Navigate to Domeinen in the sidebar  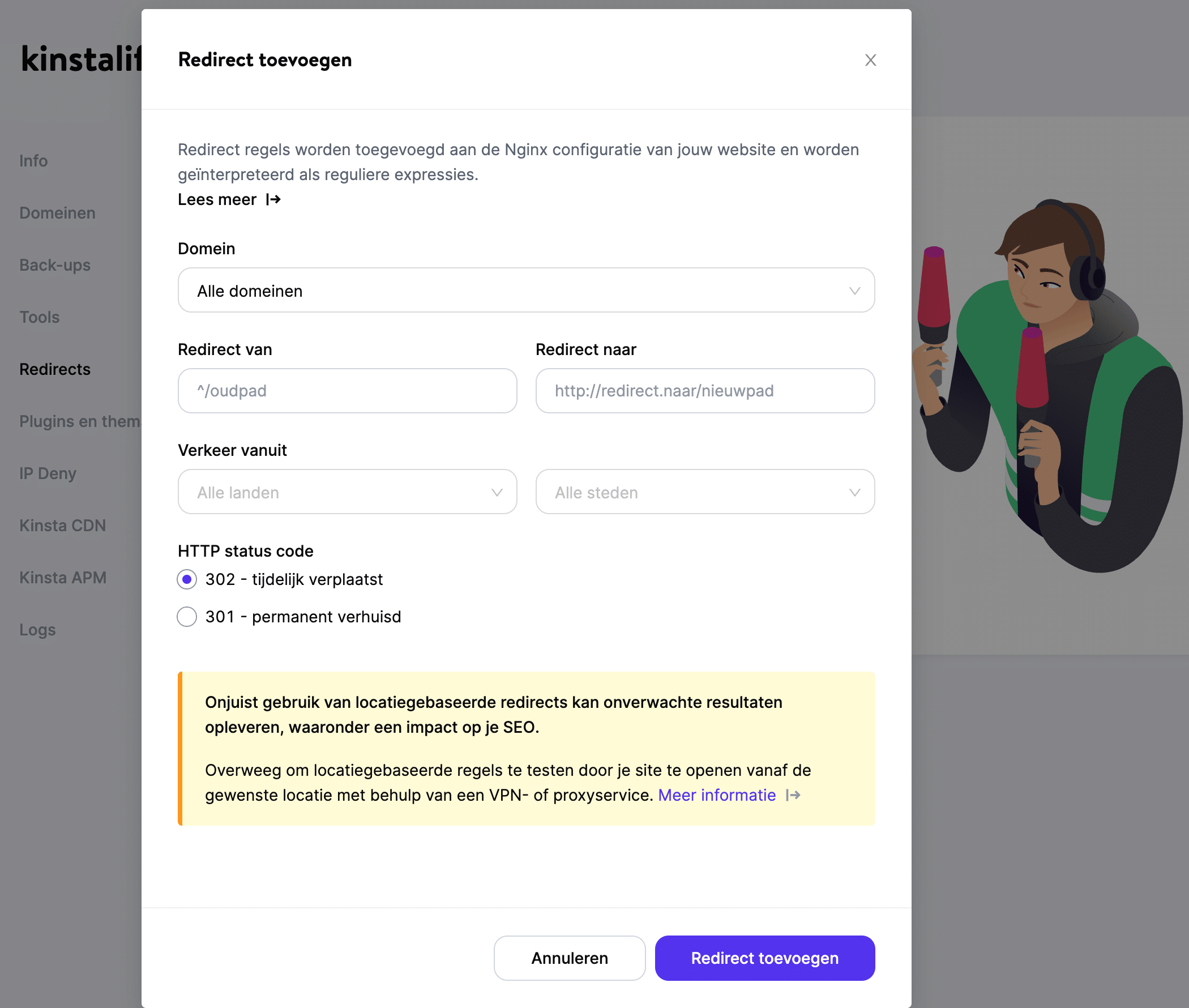[x=57, y=212]
